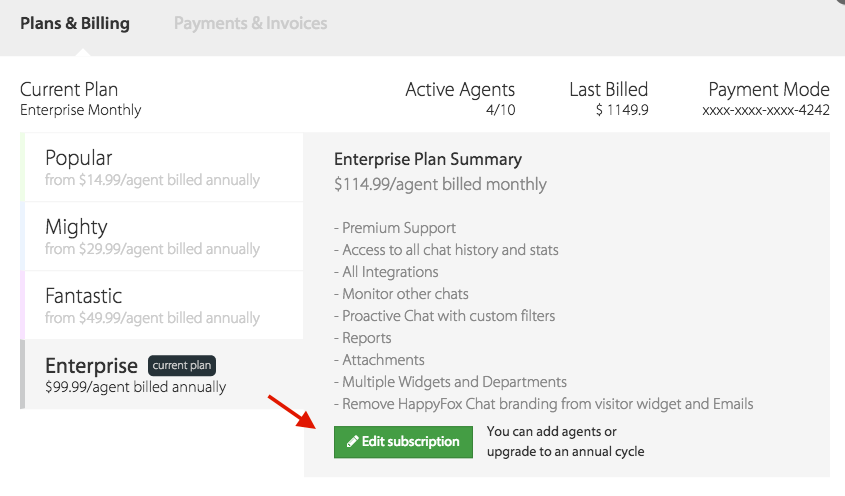This screenshot has height=496, width=845.
Task: Select the Fantastic plan
Action: click(x=162, y=305)
